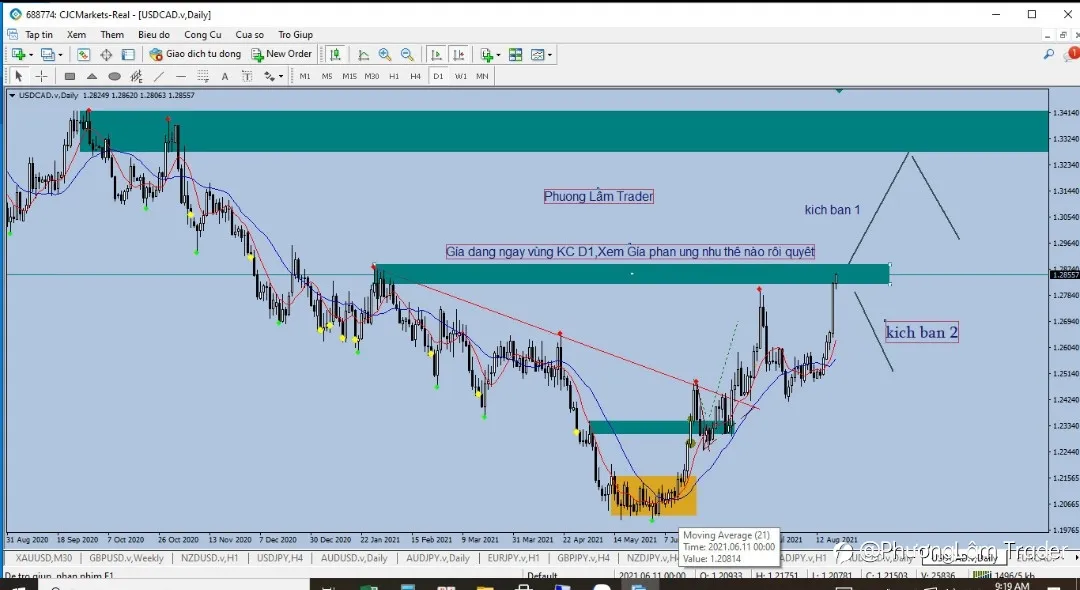Screen dimensions: 1080x590
Task: Click the panel-list icon before Giao dich tu dong
Action: click(x=128, y=54)
